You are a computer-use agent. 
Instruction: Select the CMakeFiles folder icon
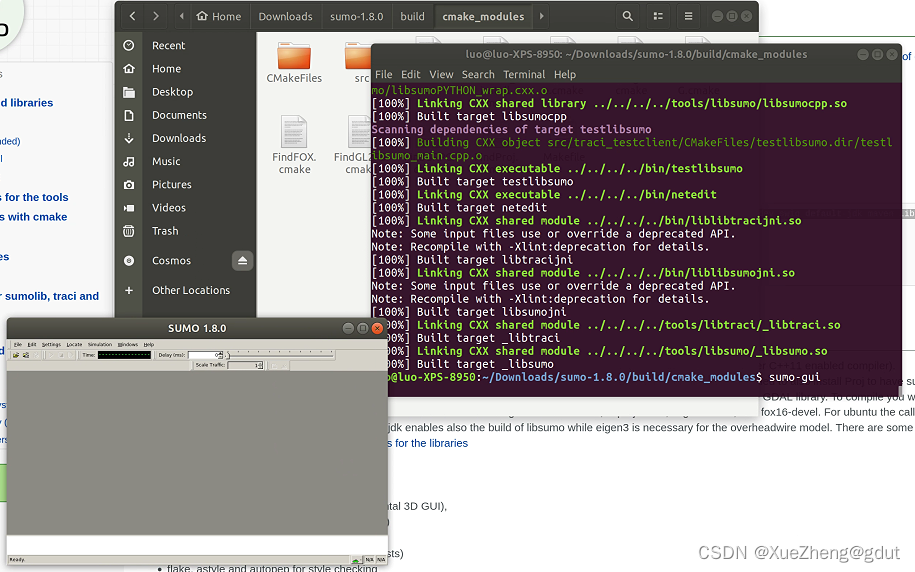click(294, 57)
